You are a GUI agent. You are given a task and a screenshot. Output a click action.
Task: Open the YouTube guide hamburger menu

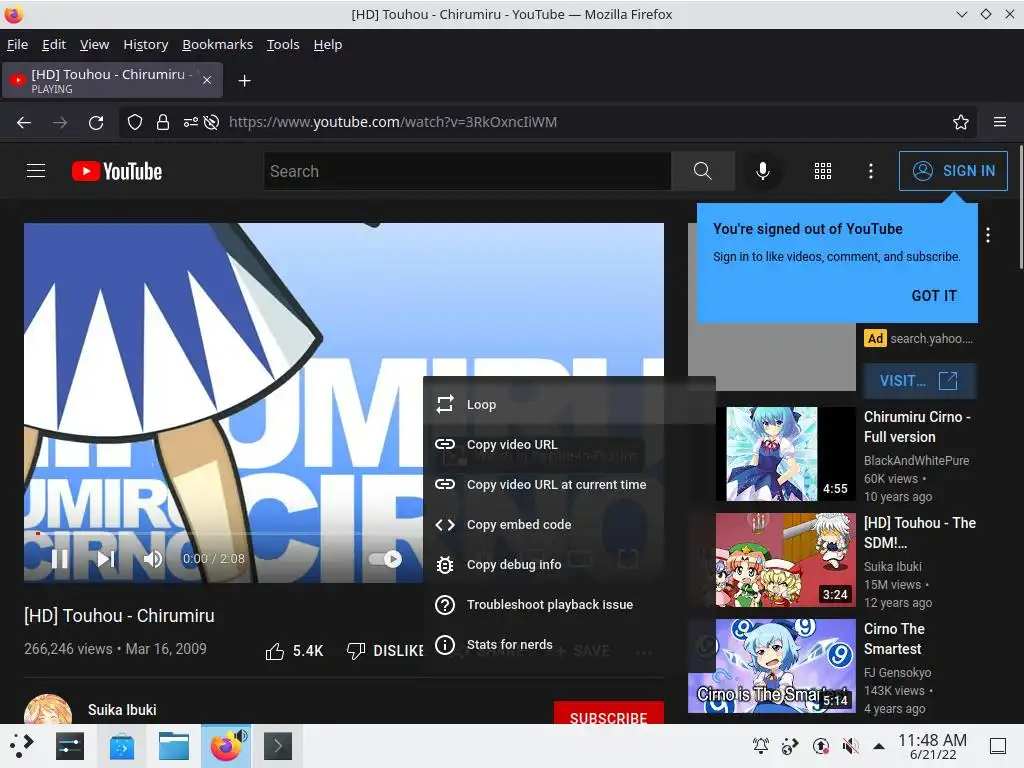tap(36, 171)
